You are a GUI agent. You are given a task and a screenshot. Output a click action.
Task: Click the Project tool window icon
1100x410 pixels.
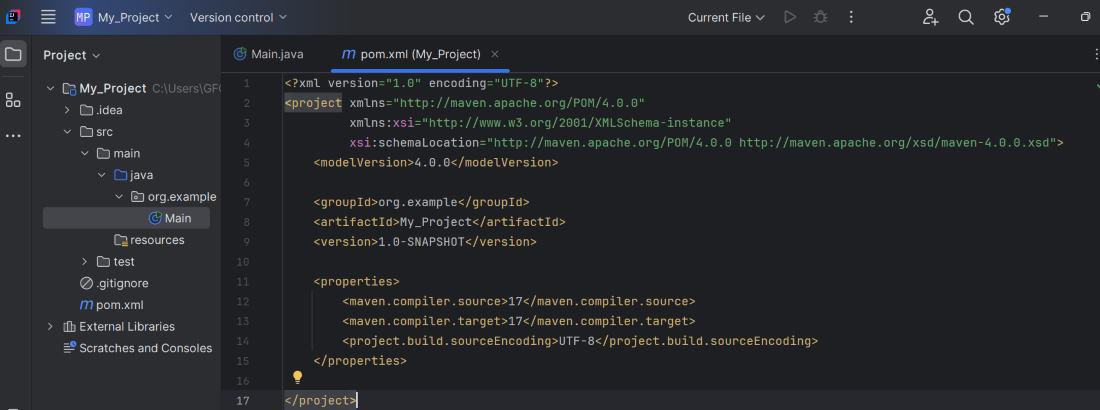coord(13,54)
